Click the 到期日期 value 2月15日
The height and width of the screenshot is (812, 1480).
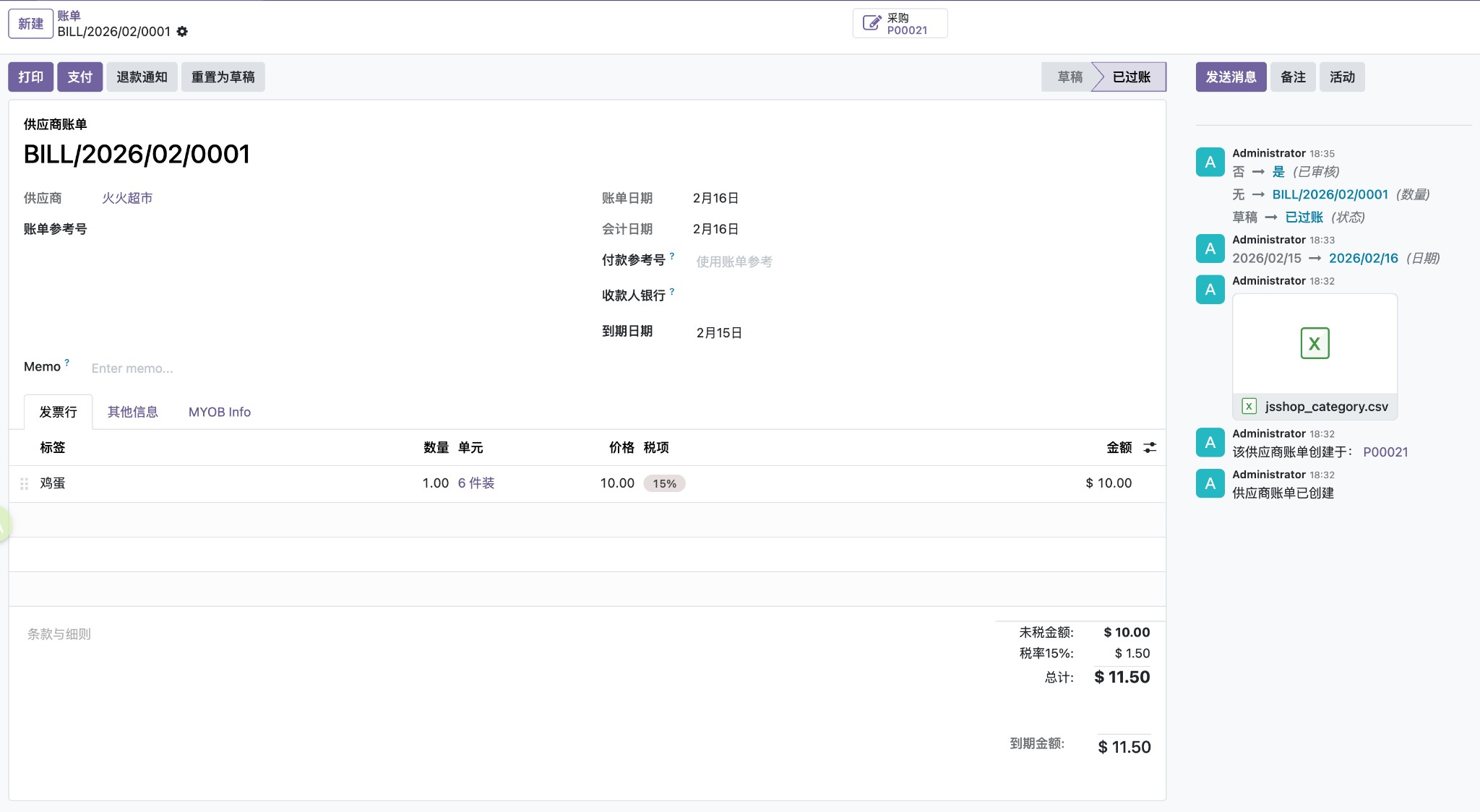click(x=719, y=333)
